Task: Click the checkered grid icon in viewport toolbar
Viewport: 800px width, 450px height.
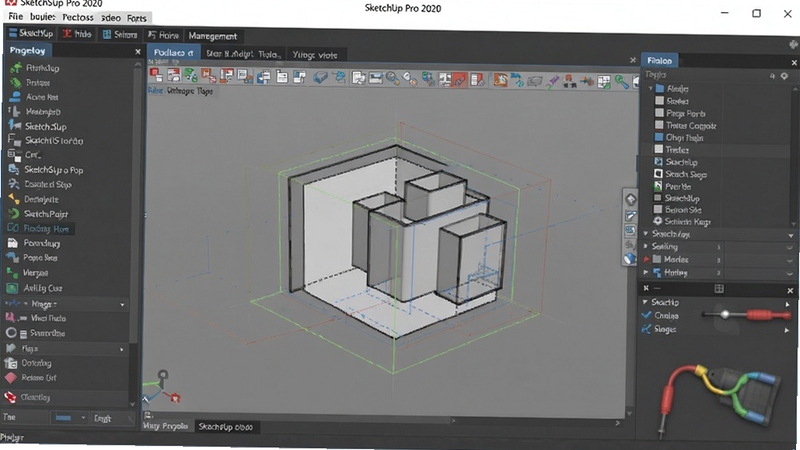Action: (x=604, y=82)
